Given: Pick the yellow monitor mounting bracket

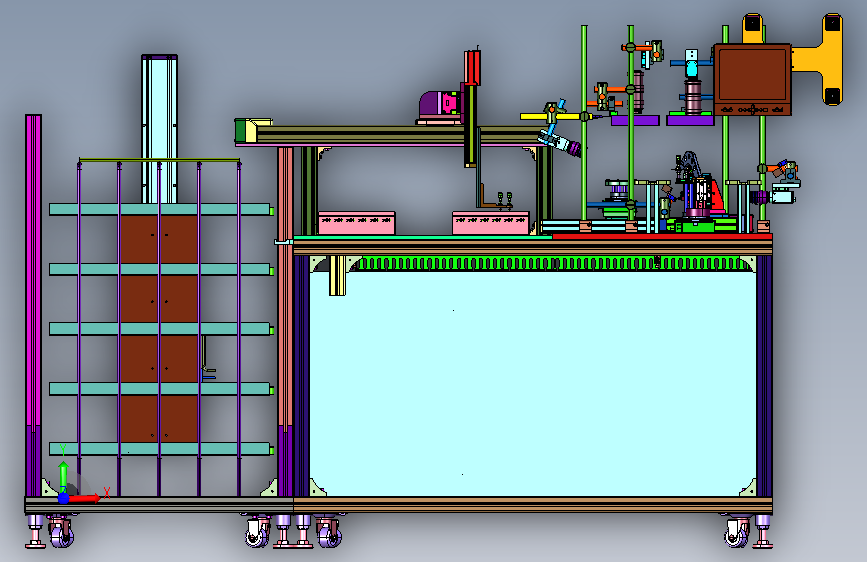Looking at the screenshot, I should coord(816,59).
